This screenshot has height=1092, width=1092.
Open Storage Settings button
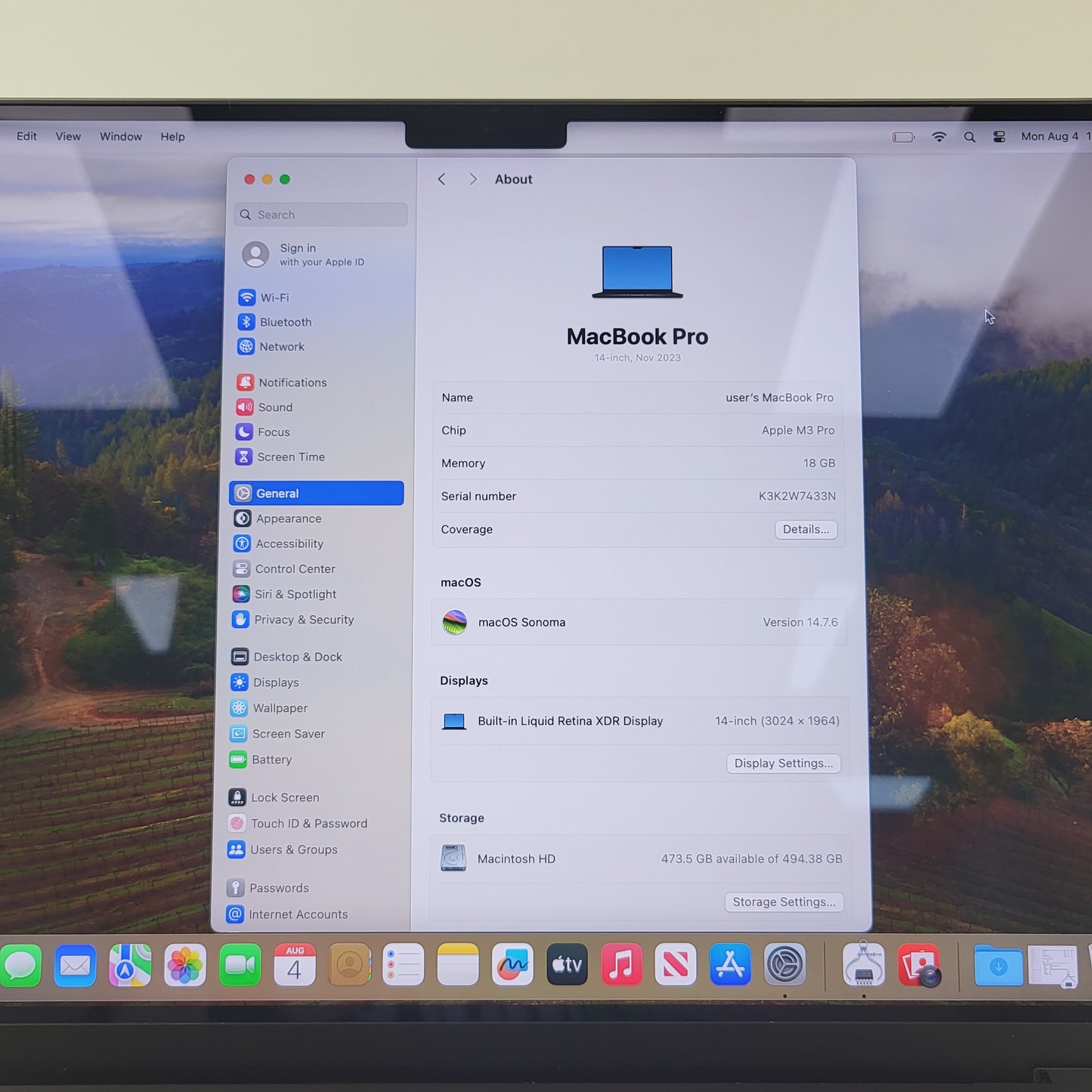click(x=784, y=902)
